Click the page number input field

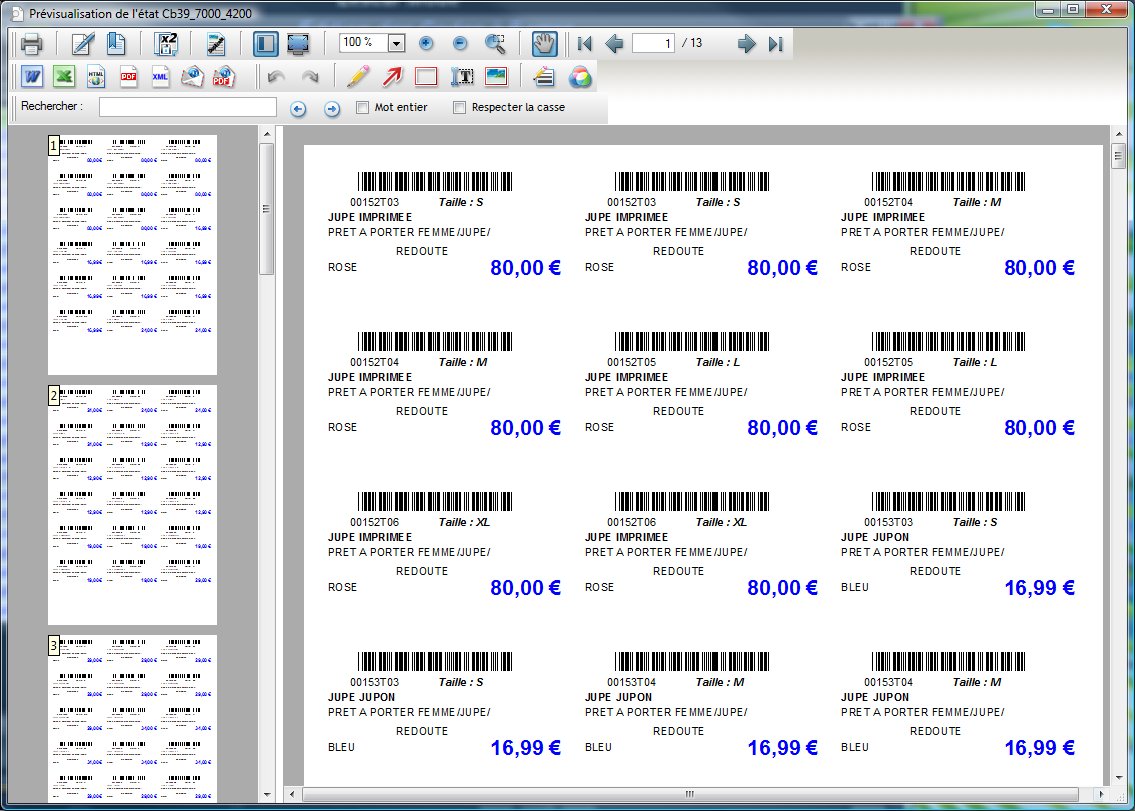click(654, 43)
